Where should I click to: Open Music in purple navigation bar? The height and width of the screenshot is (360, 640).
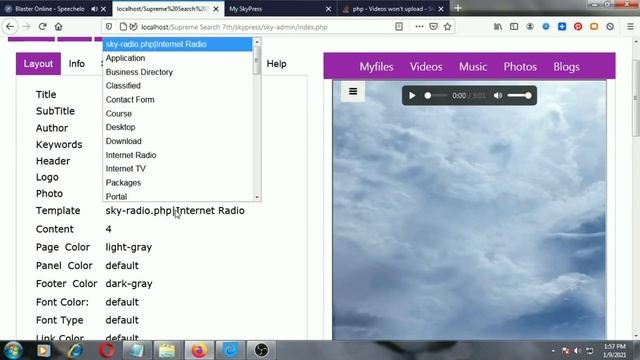(x=473, y=67)
